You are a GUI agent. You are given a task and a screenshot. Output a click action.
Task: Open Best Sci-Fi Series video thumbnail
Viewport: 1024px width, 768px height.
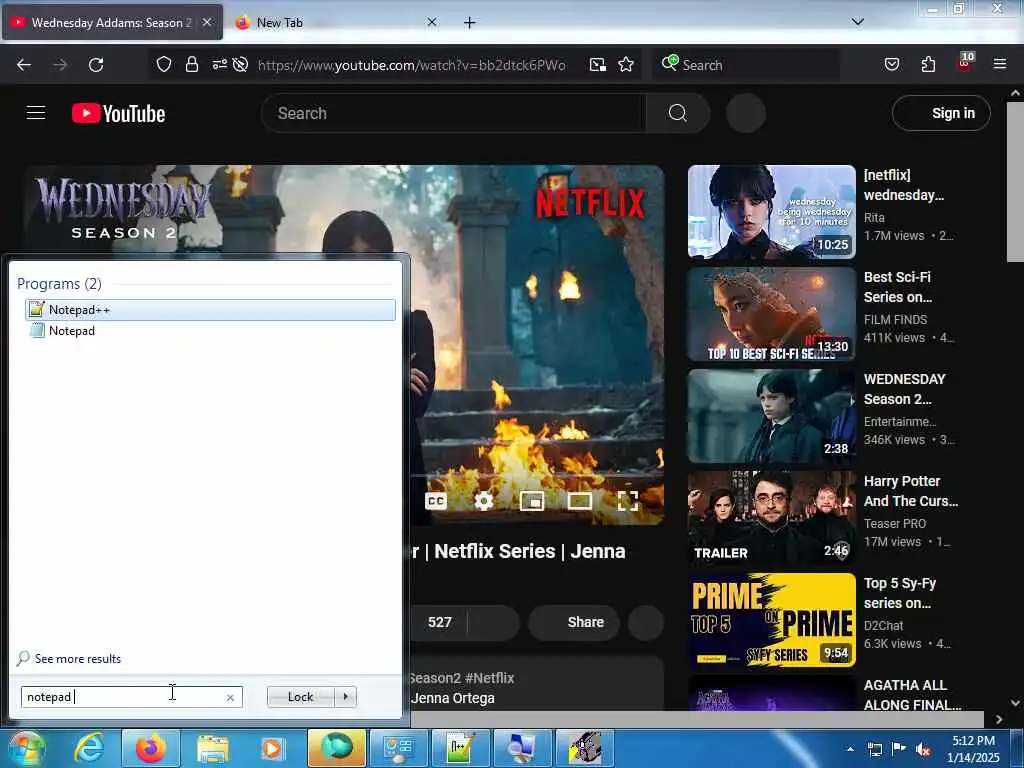coord(771,314)
